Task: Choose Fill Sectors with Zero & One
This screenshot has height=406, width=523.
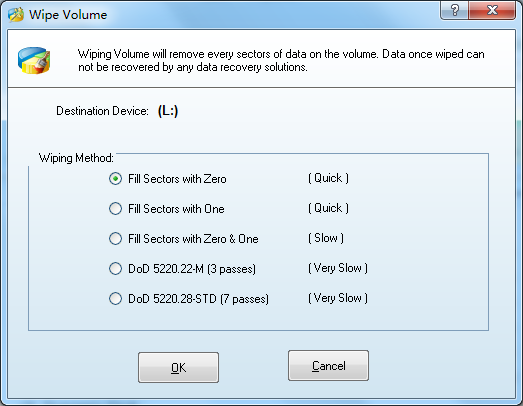Action: coord(115,239)
